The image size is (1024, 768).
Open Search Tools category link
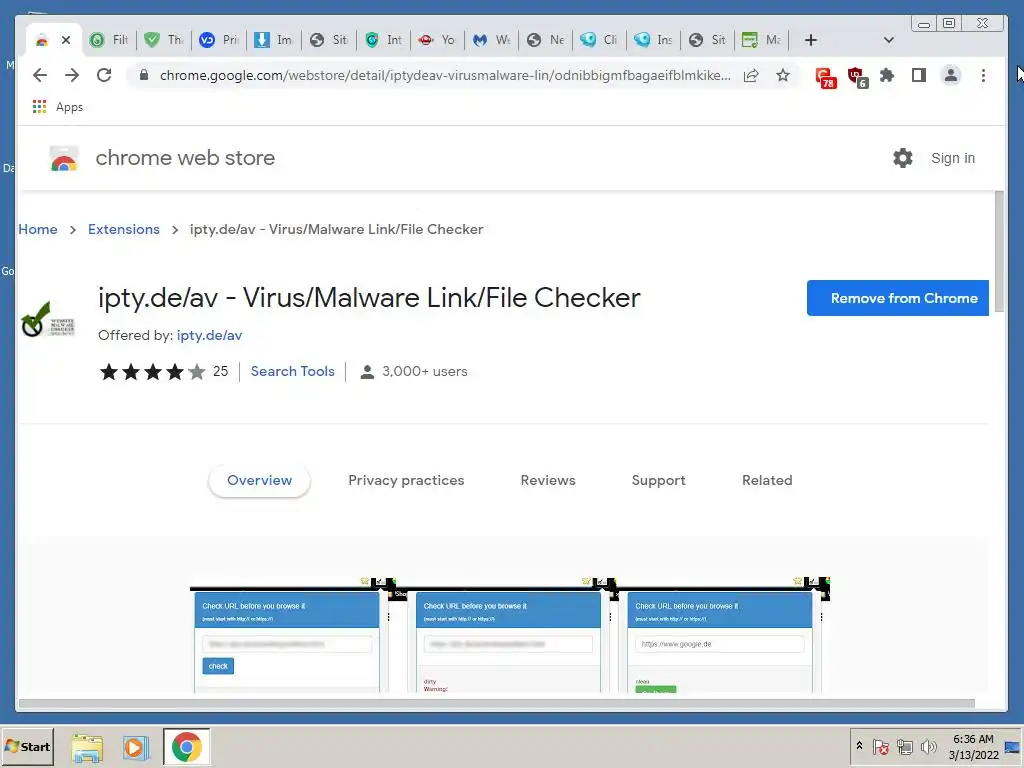click(293, 371)
